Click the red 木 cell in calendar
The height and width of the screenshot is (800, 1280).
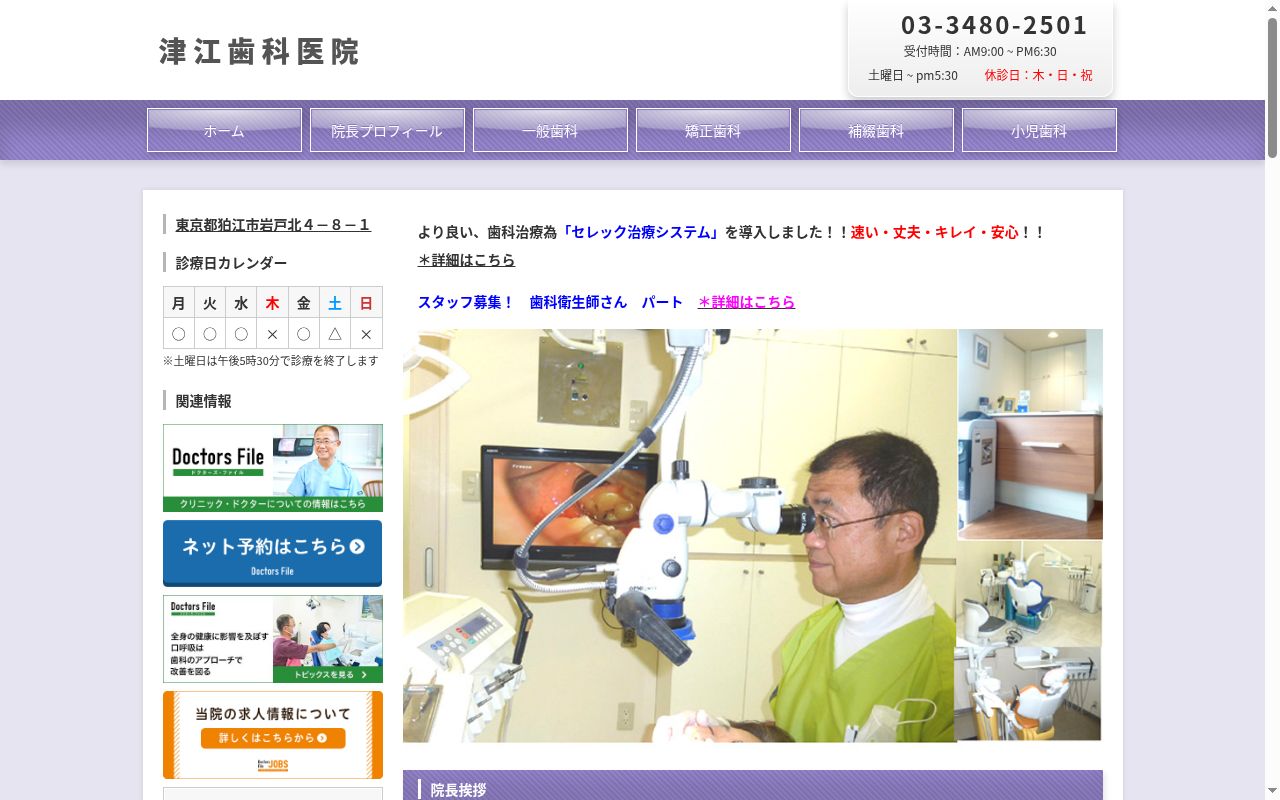point(272,303)
